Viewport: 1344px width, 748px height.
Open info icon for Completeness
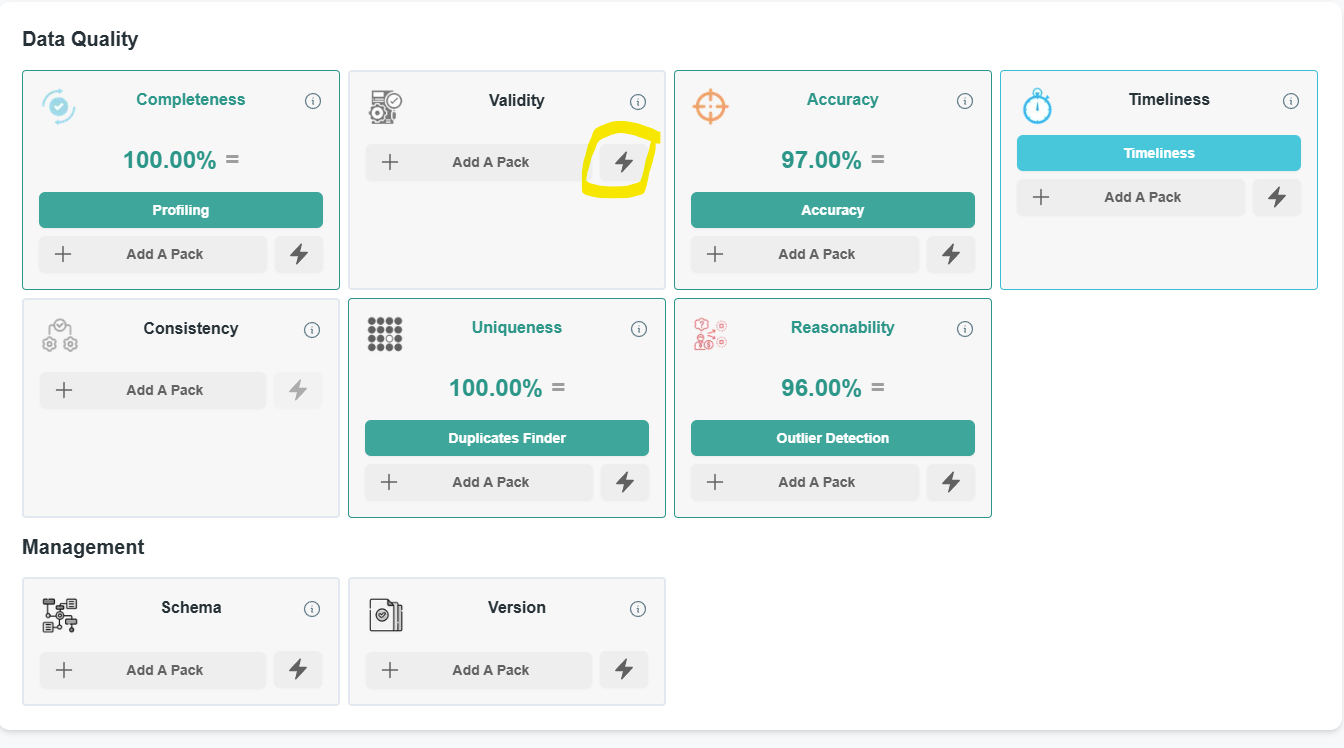click(x=312, y=101)
